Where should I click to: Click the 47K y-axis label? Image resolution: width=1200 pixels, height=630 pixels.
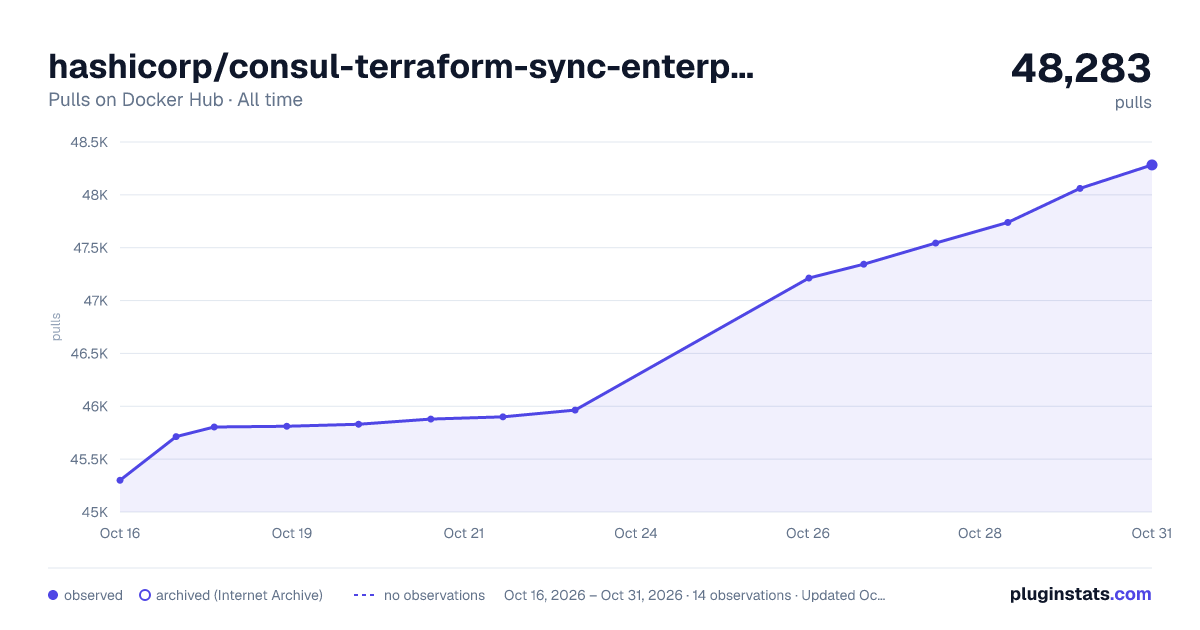94,301
